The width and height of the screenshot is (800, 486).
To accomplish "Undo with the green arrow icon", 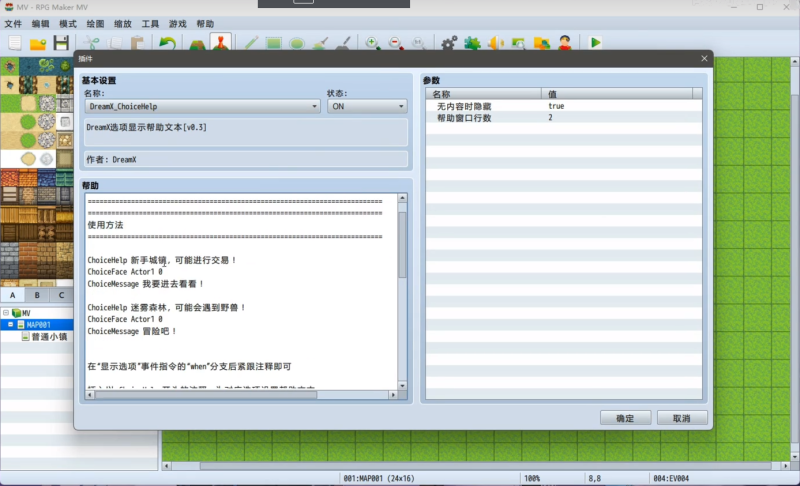I will [167, 43].
